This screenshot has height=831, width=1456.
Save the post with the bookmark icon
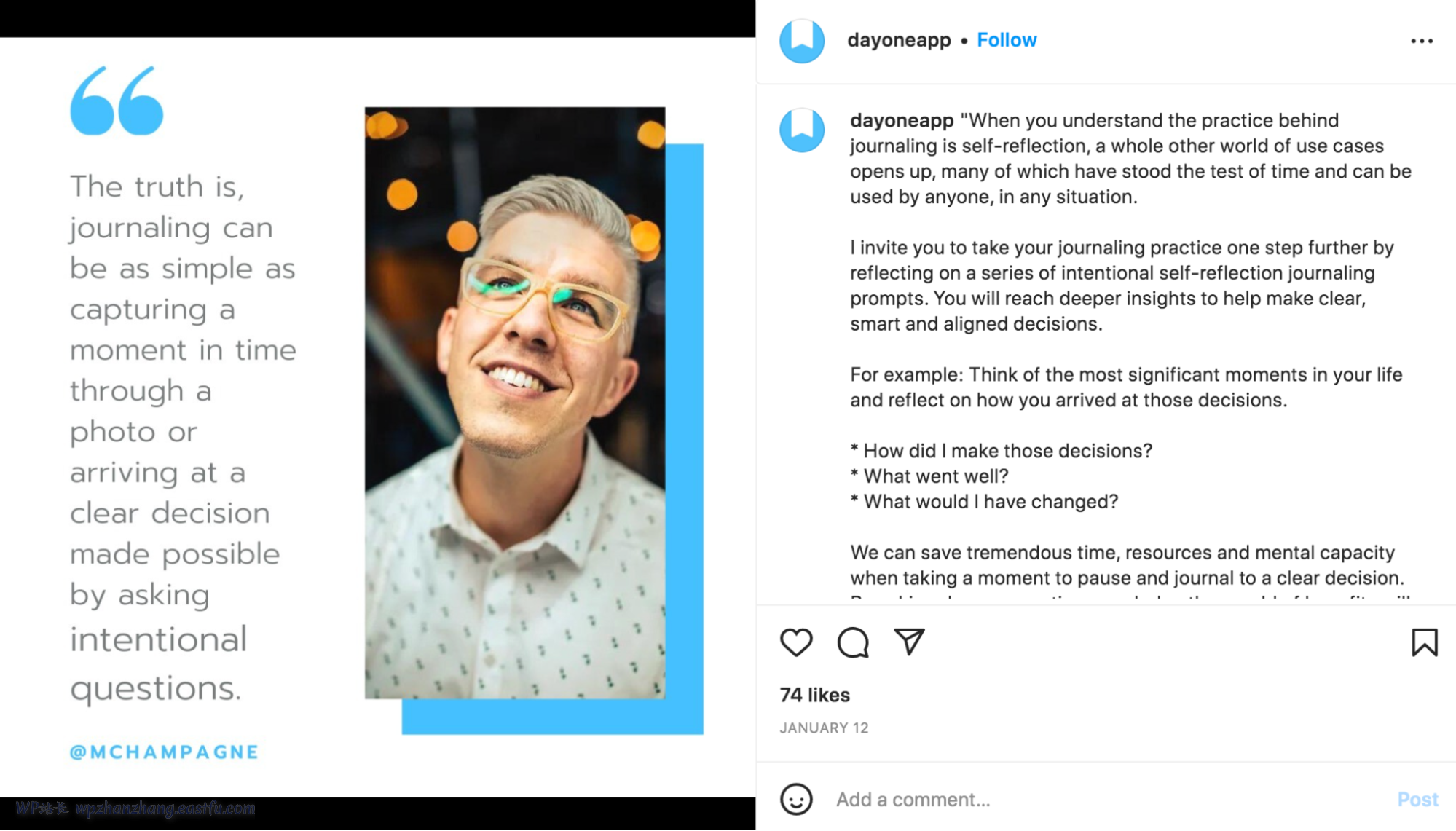pos(1424,642)
